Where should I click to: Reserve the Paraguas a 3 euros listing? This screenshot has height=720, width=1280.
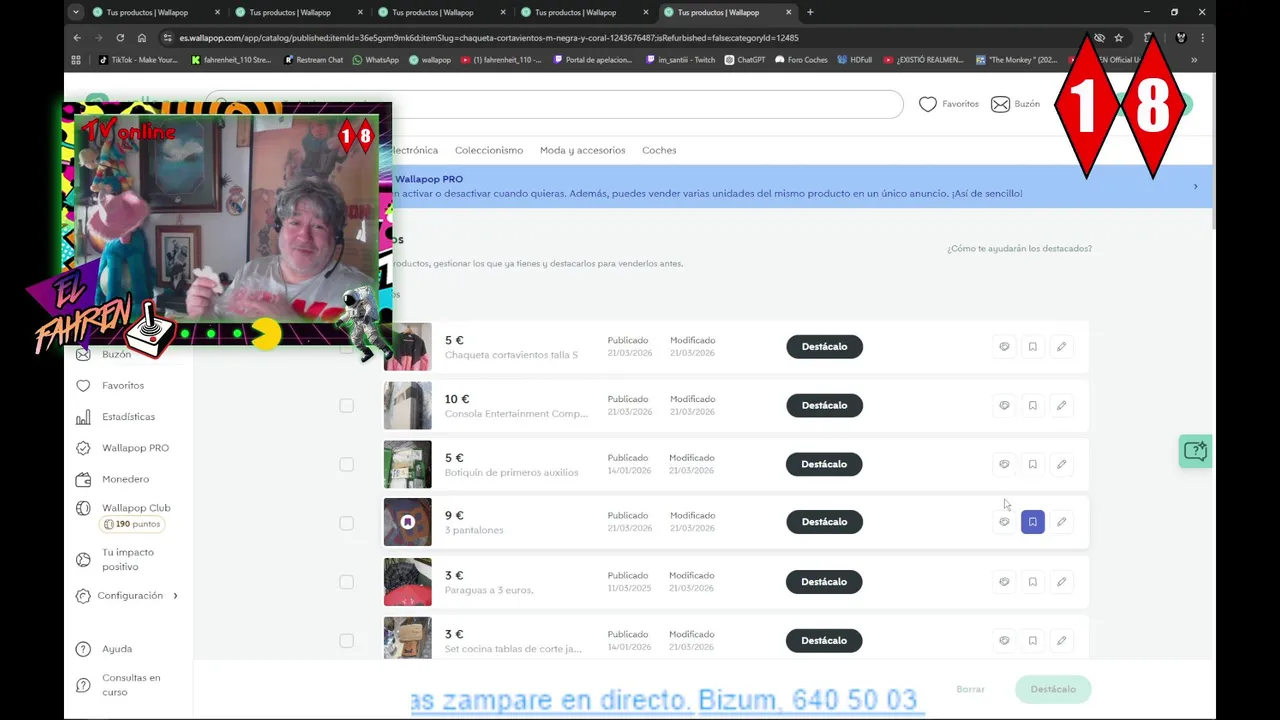(1033, 582)
